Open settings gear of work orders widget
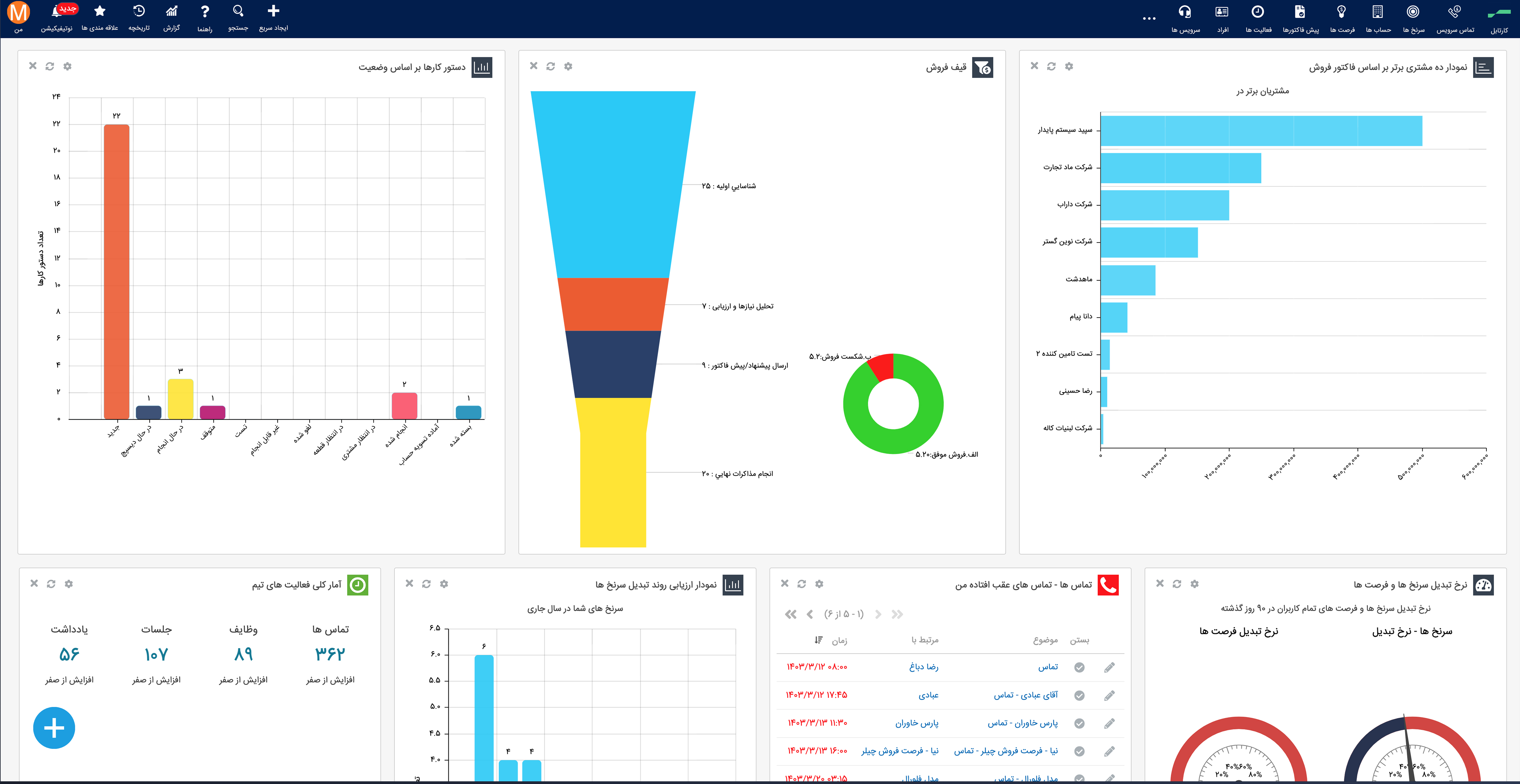The width and height of the screenshot is (1520, 784). (67, 66)
